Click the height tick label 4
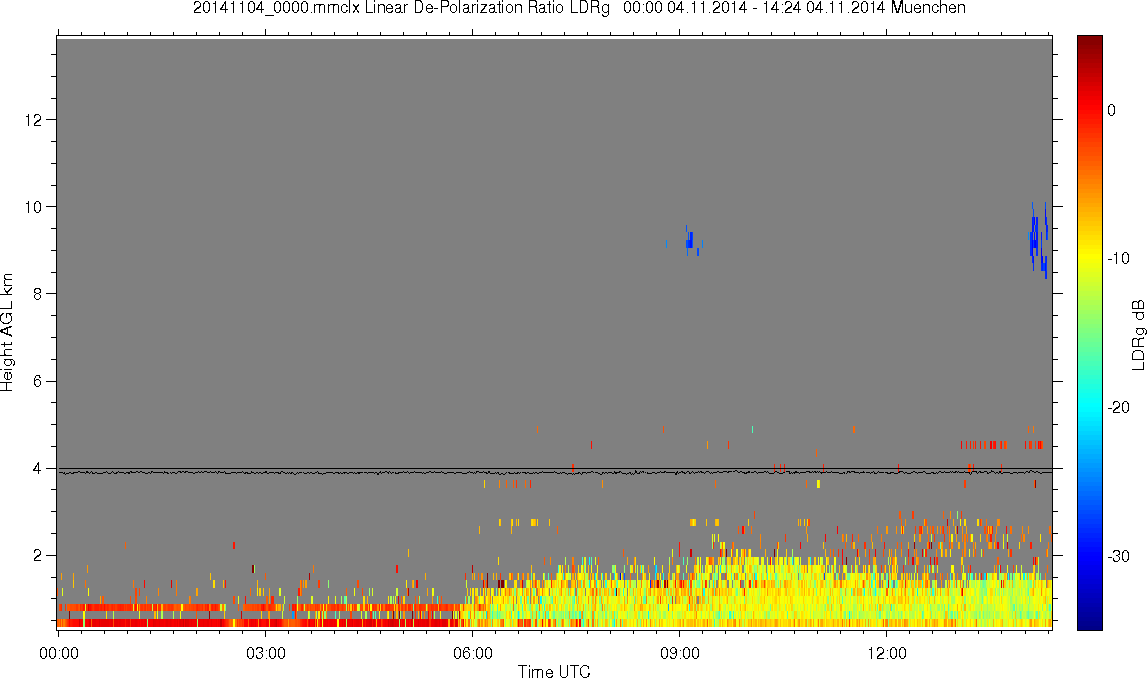The image size is (1147, 678). 36,468
